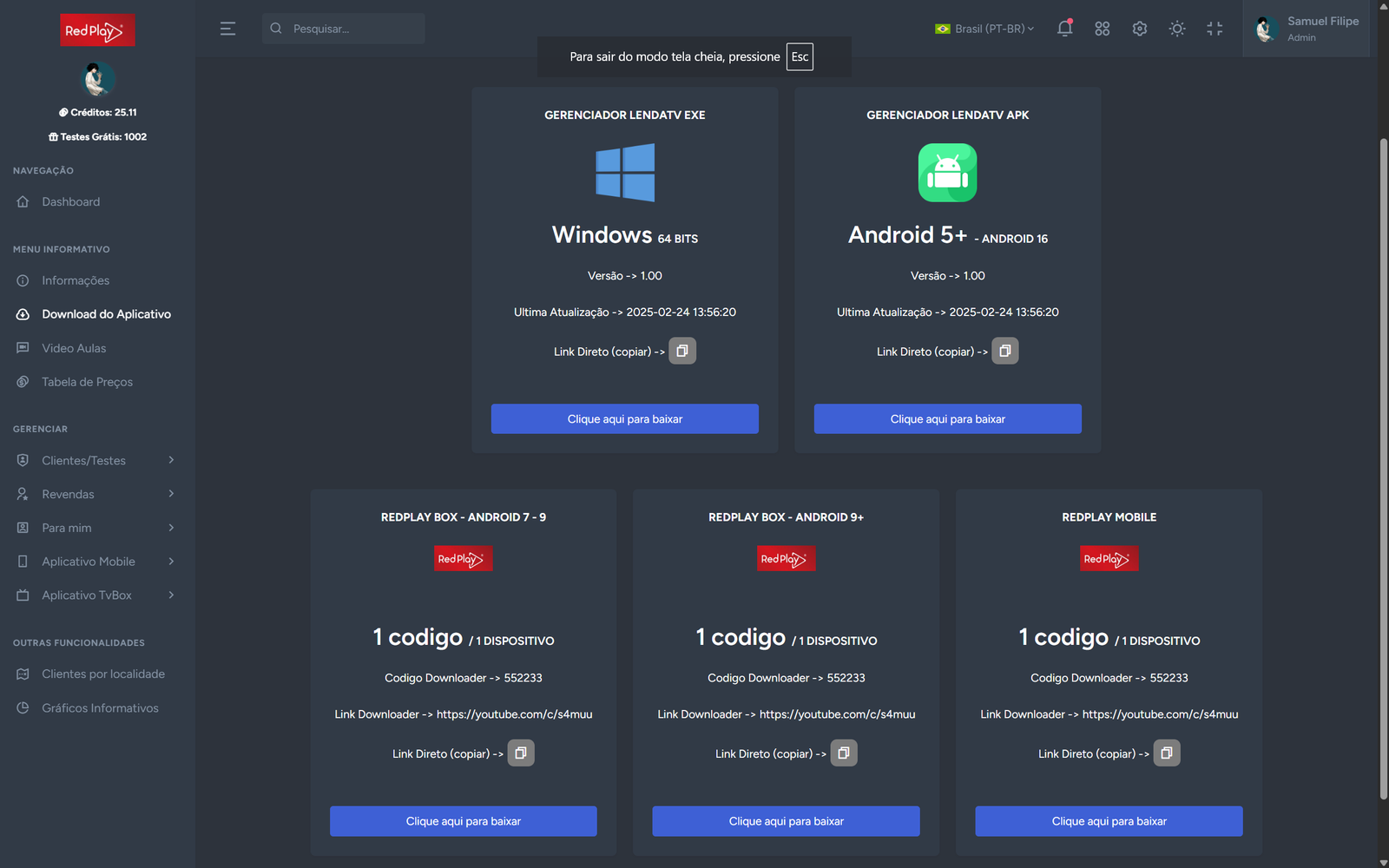Click the Clientes por localidade map icon
This screenshot has width=1389, height=868.
[23, 674]
